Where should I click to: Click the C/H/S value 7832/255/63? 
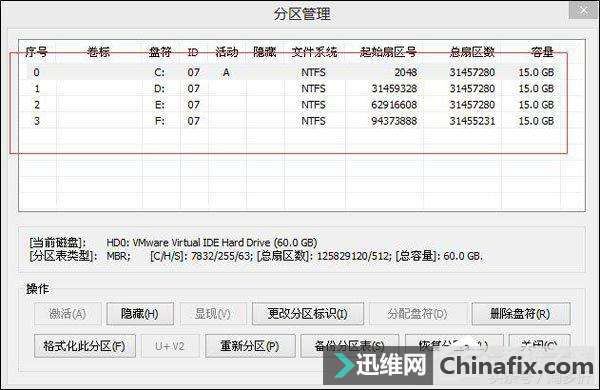[x=222, y=256]
